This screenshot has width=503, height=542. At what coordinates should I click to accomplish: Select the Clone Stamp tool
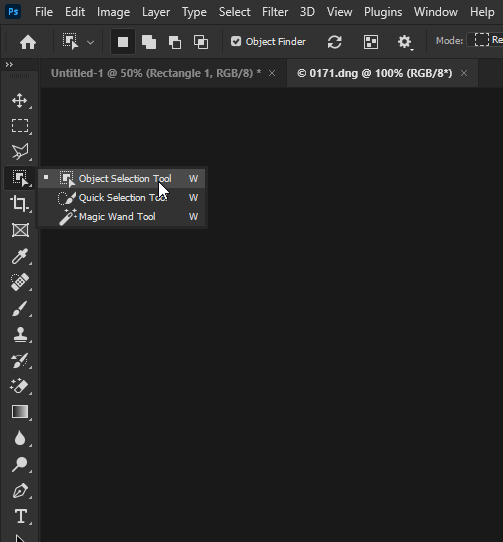click(x=20, y=334)
